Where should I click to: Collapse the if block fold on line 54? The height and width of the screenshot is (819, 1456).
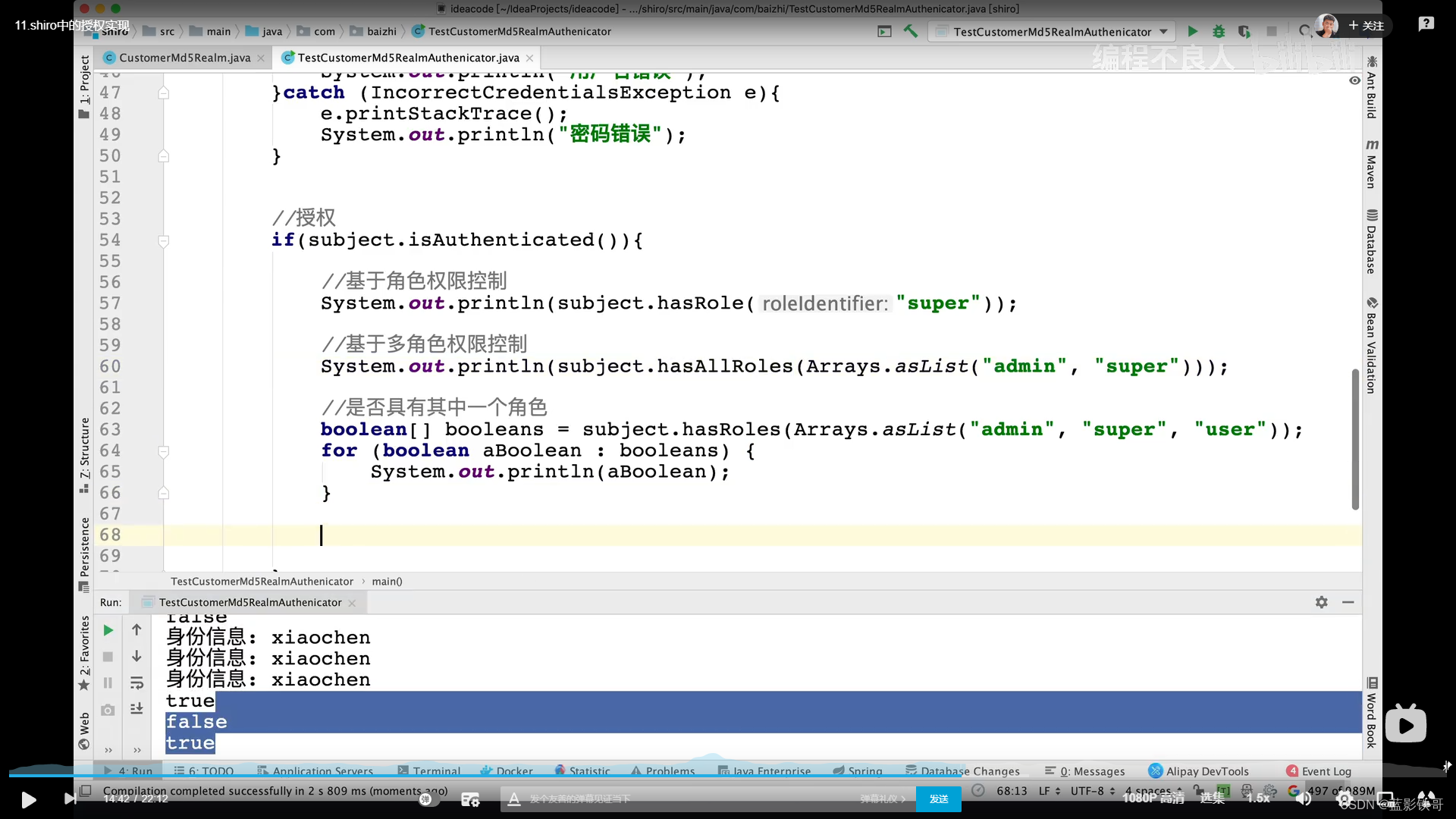(163, 240)
